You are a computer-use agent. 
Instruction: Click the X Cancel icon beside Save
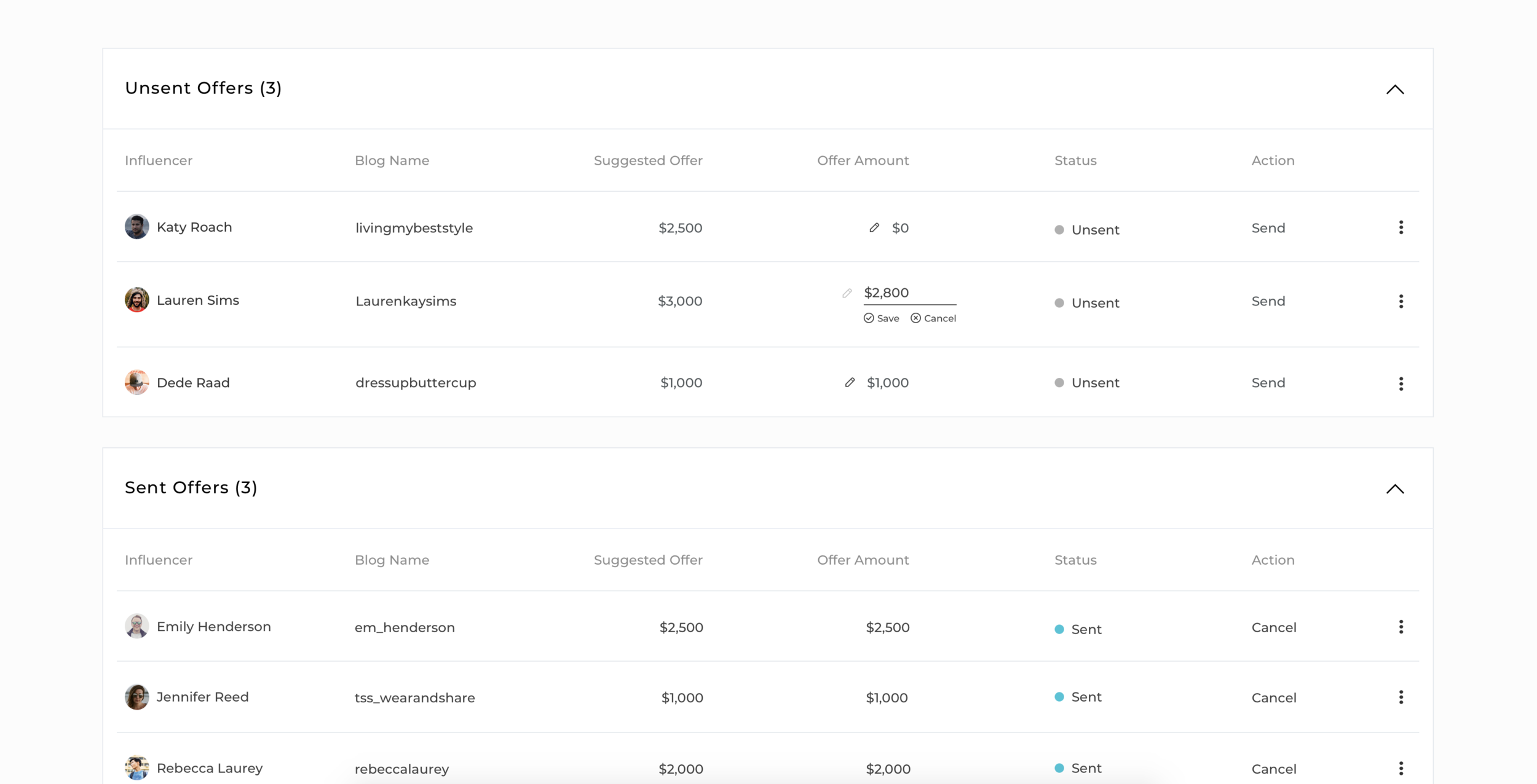click(915, 318)
